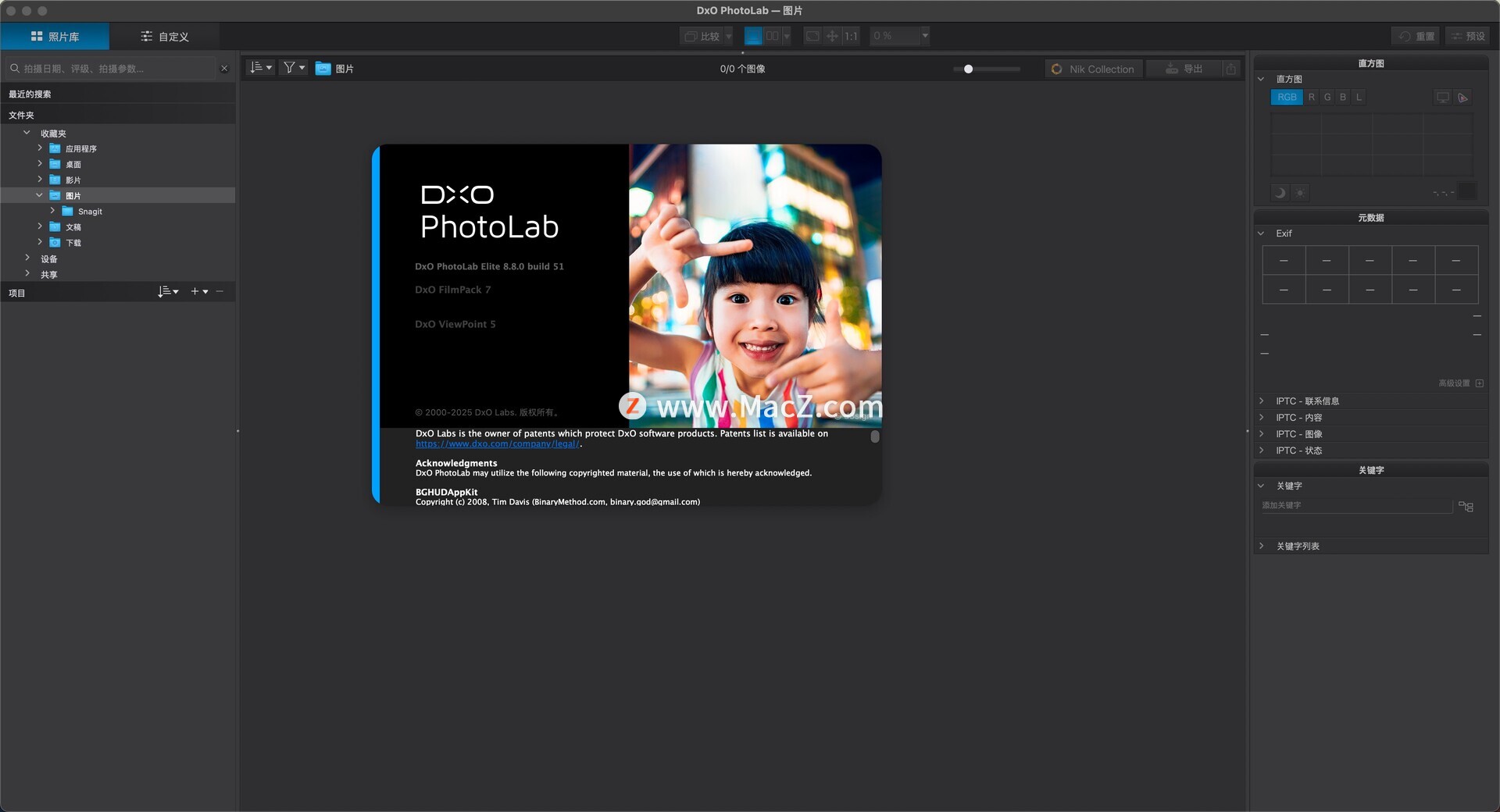Click the 比较 compare button

(x=702, y=36)
